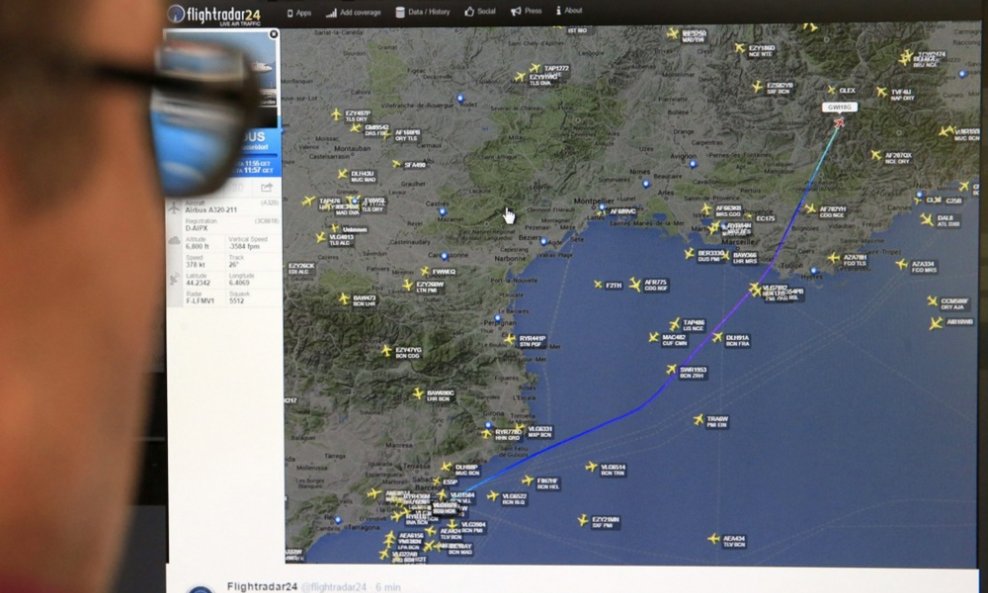This screenshot has width=988, height=593.
Task: Click the Data / History database icon
Action: pyautogui.click(x=398, y=13)
